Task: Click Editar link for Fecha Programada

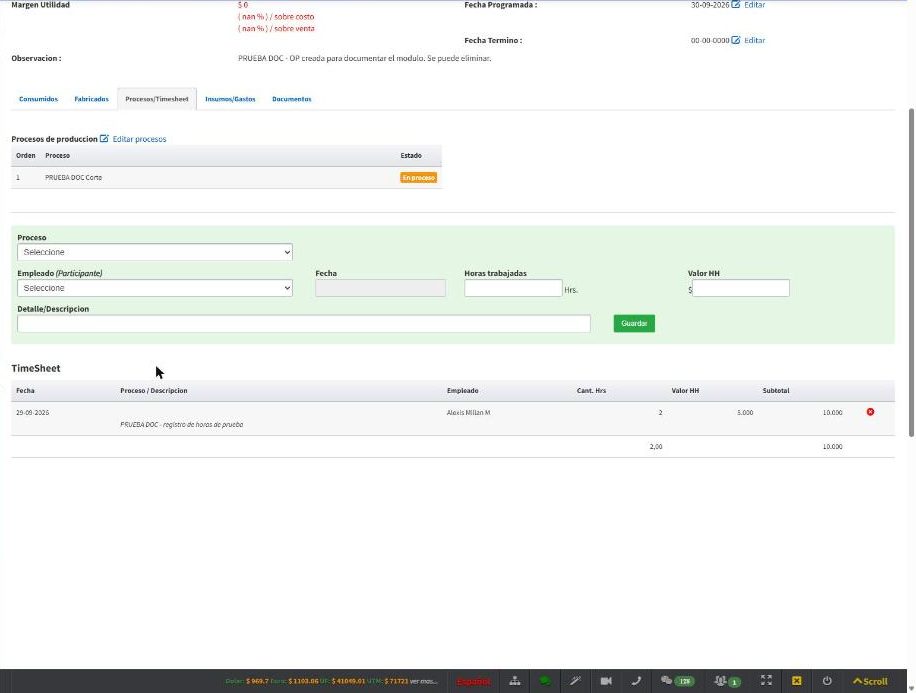Action: tap(754, 5)
